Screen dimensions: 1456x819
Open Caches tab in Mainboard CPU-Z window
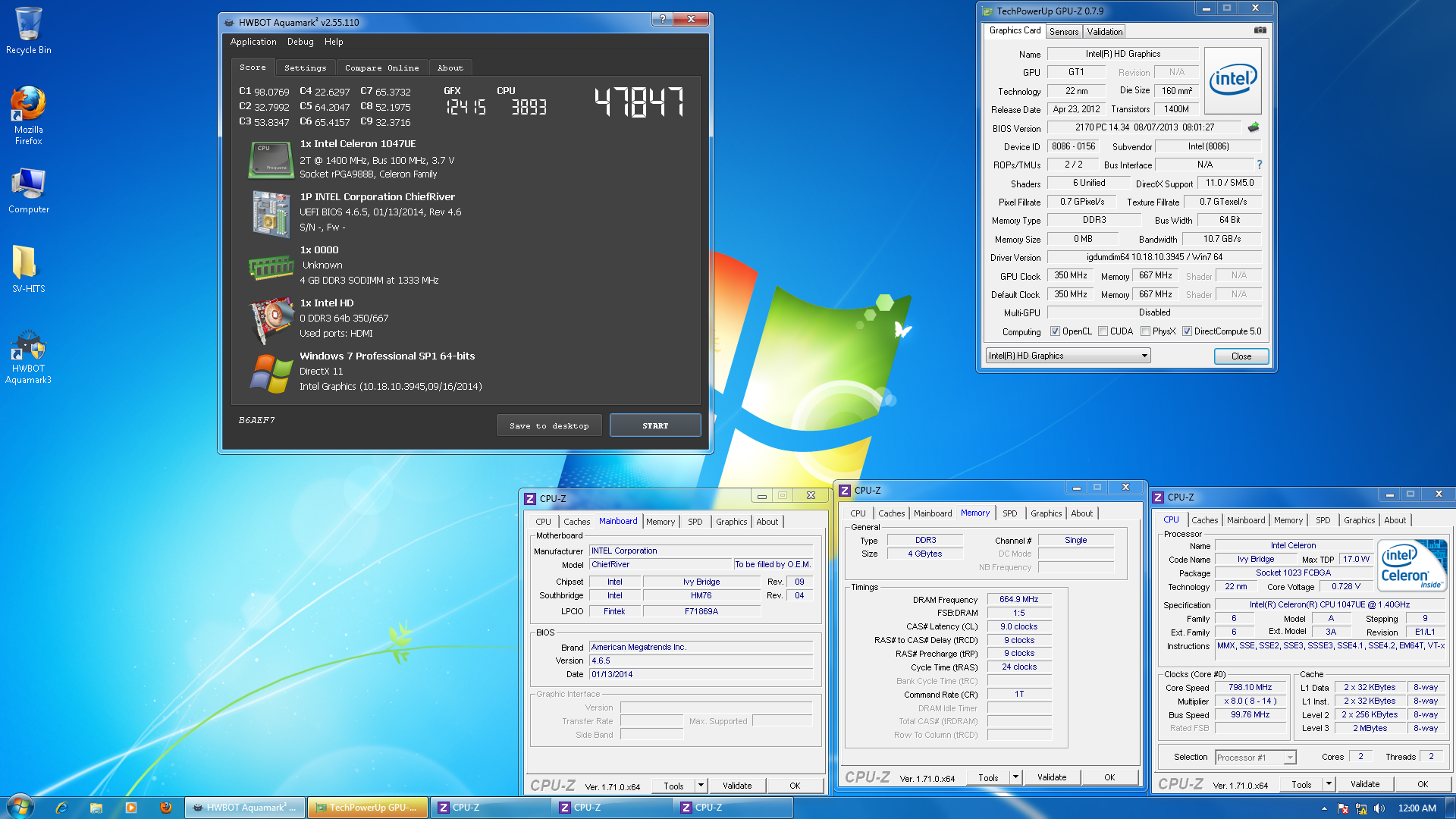point(576,522)
